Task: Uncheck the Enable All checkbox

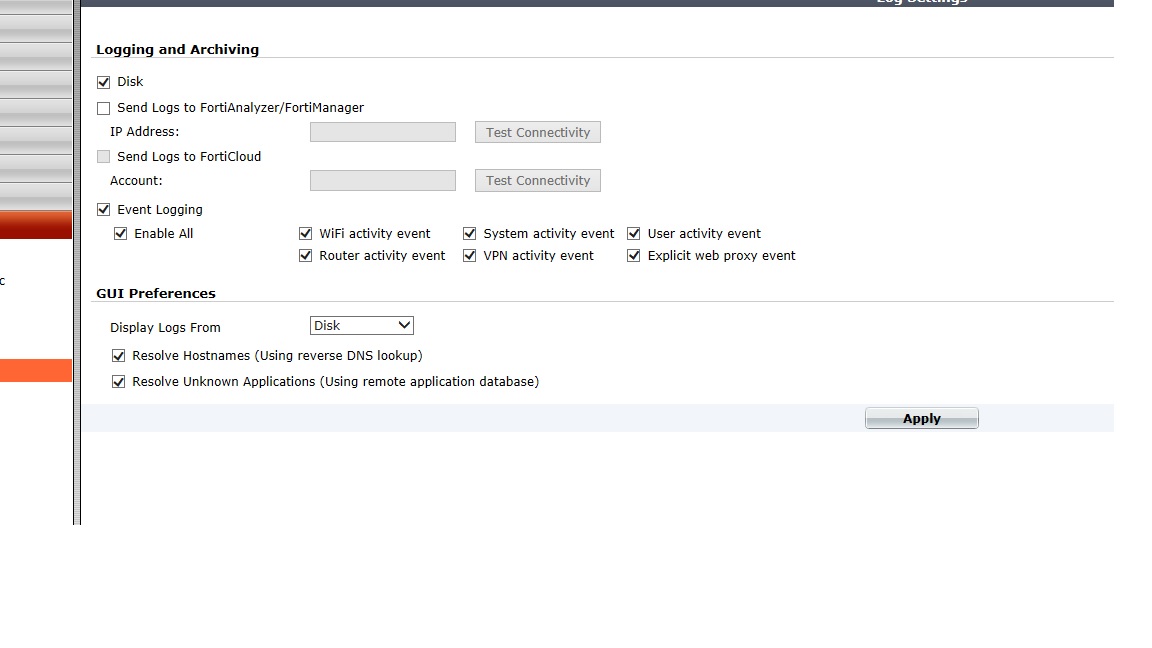Action: (120, 234)
